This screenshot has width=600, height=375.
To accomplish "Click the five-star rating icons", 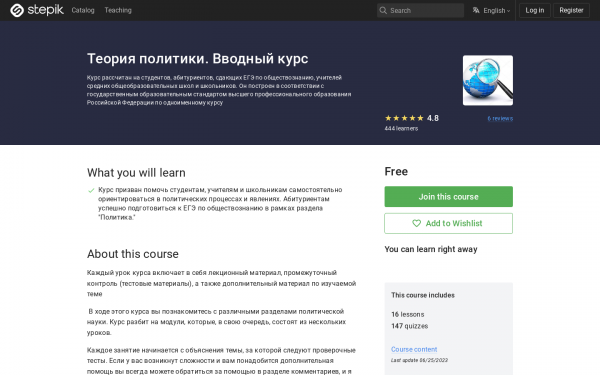I will [404, 118].
